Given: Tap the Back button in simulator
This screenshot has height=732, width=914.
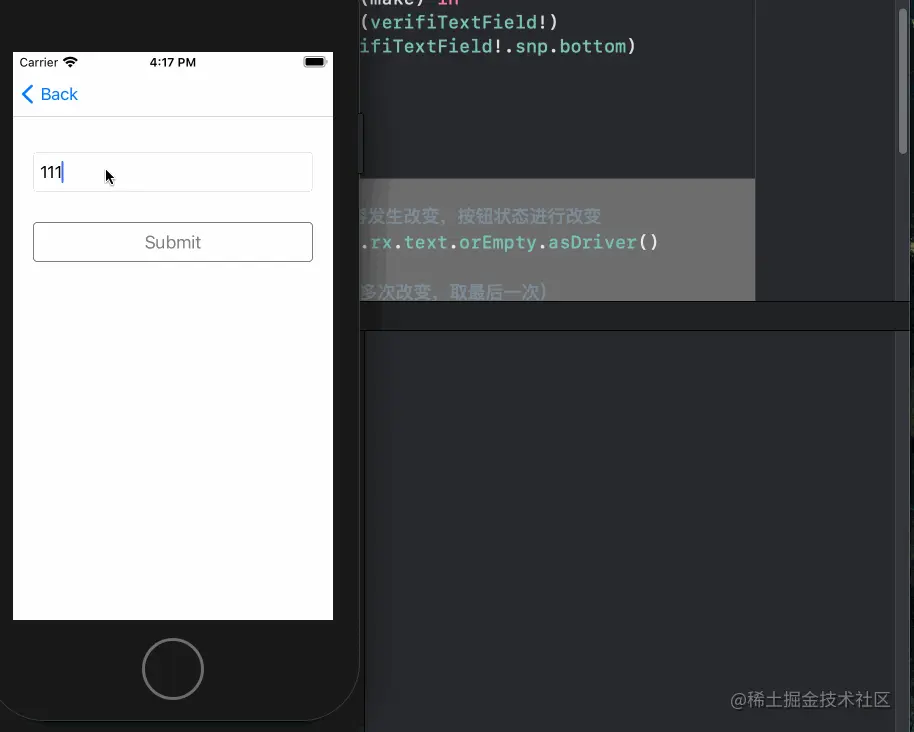Looking at the screenshot, I should coord(50,94).
